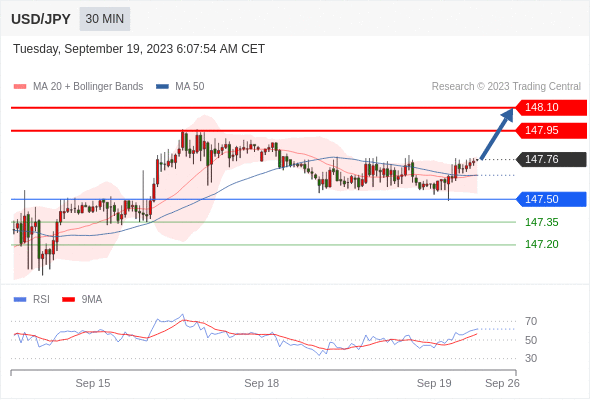Click the Sep 15 date axis label

pos(93,383)
